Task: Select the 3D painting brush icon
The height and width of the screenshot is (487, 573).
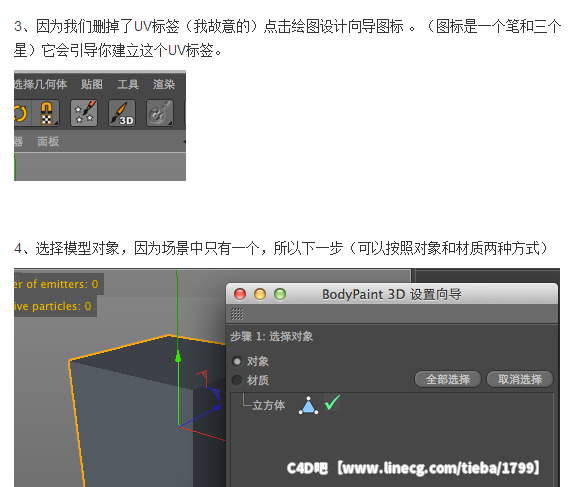Action: point(122,113)
